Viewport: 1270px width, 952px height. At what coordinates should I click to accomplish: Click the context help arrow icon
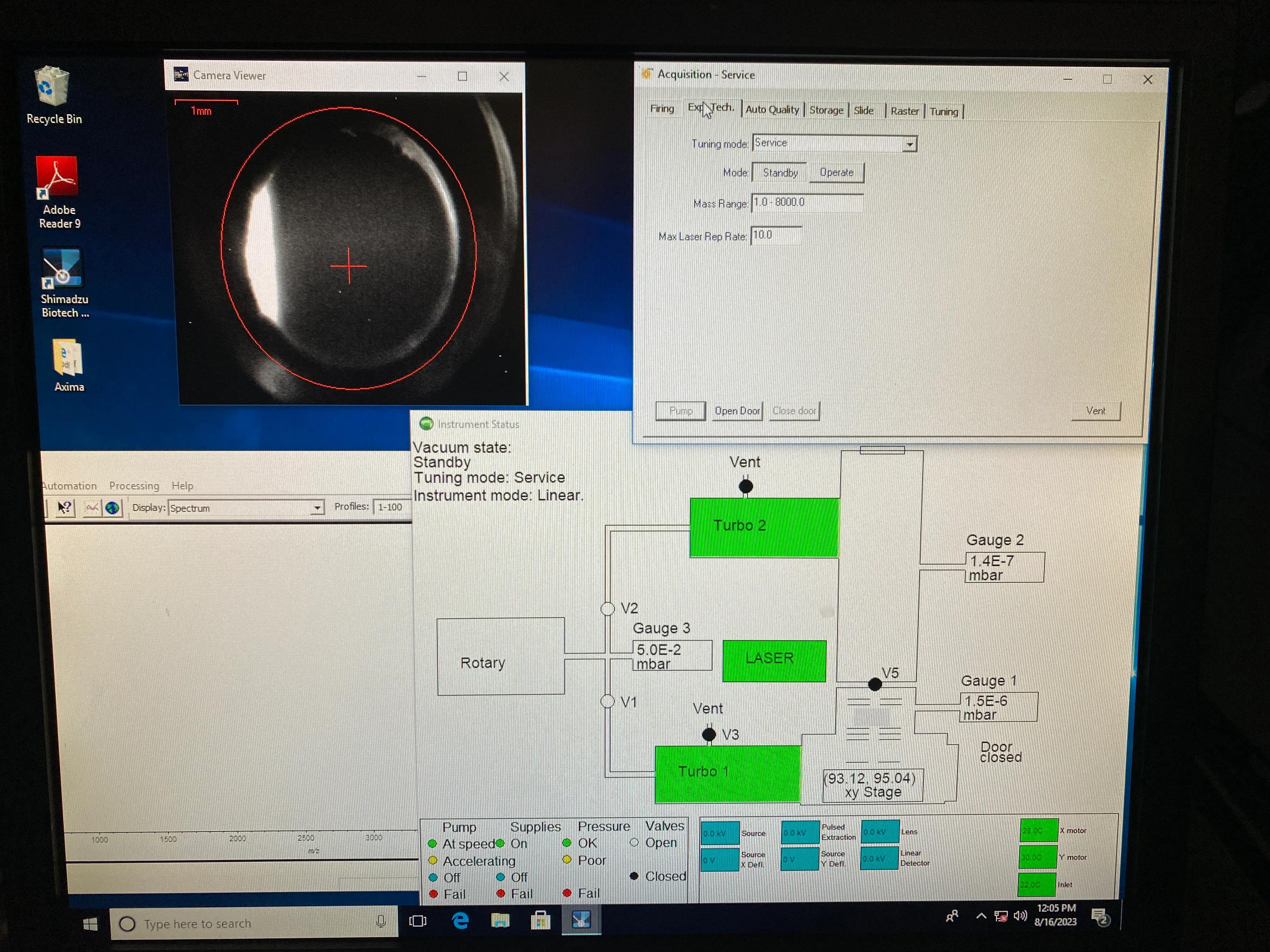click(x=65, y=507)
